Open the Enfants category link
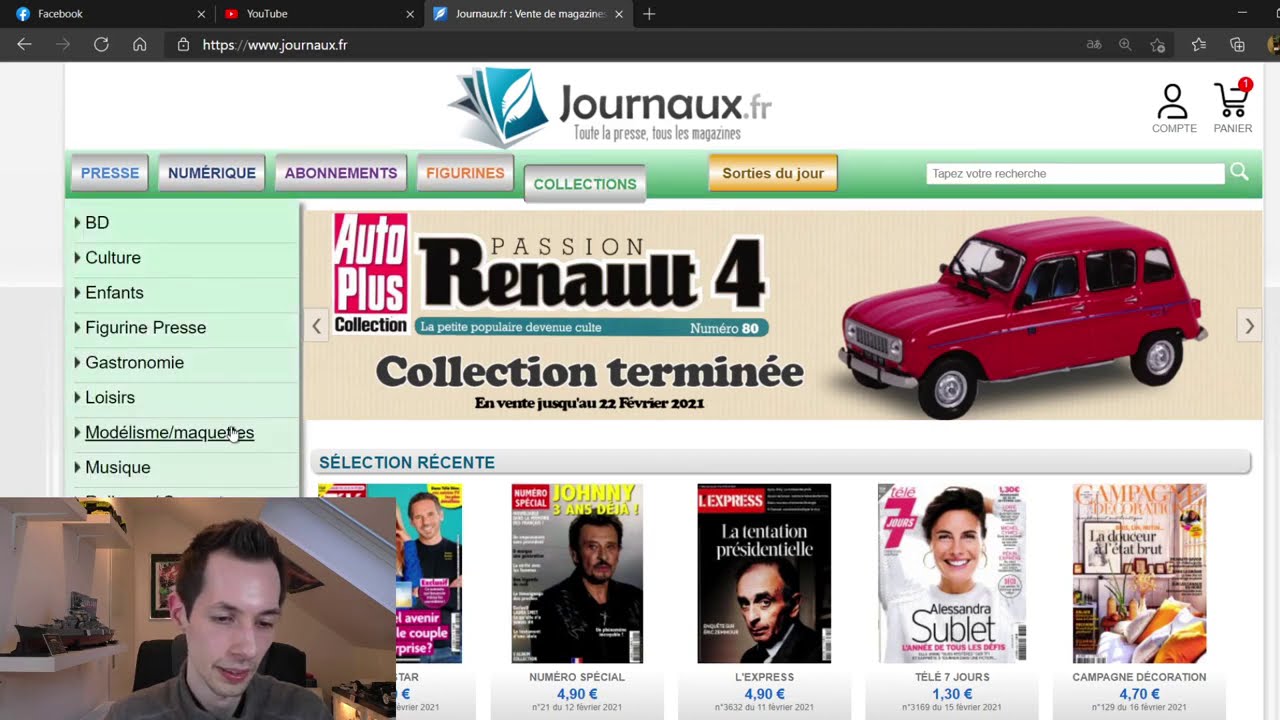 point(114,292)
